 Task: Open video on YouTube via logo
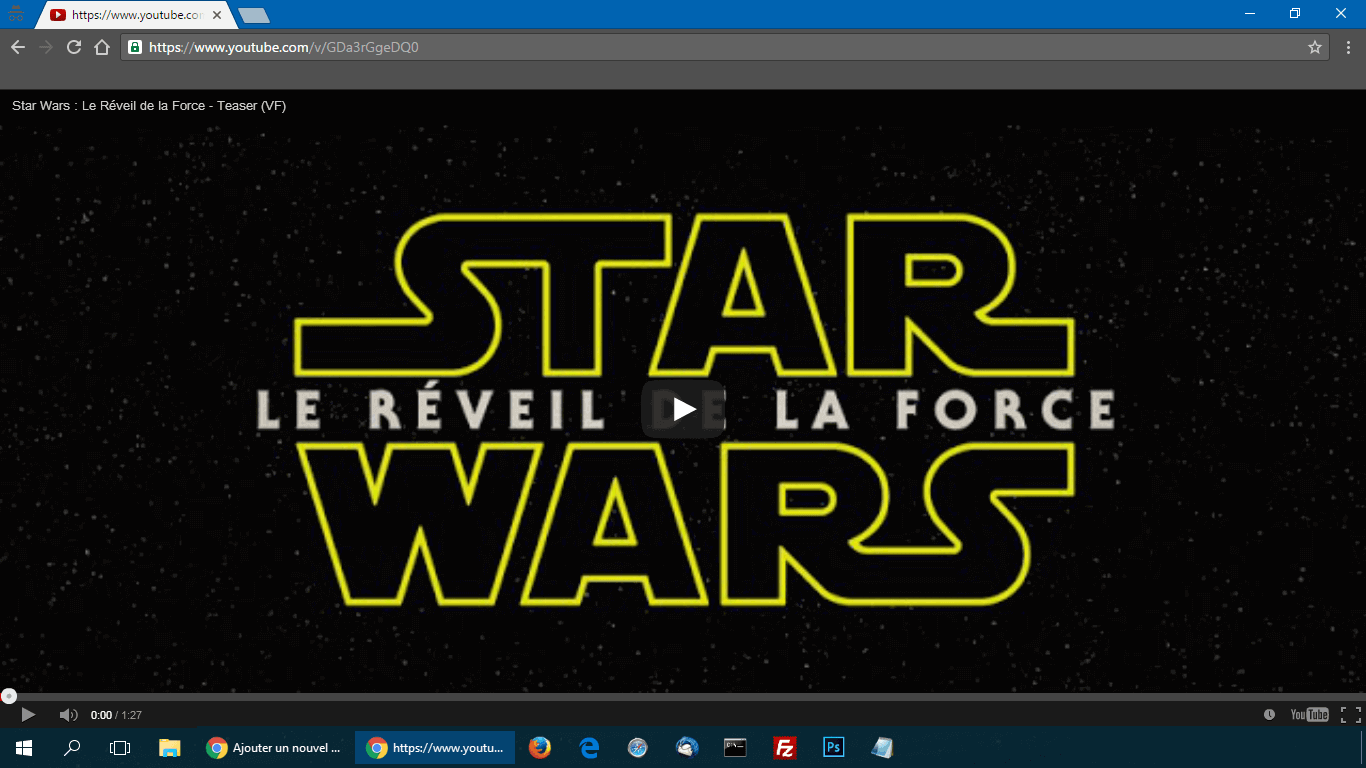[x=1309, y=714]
